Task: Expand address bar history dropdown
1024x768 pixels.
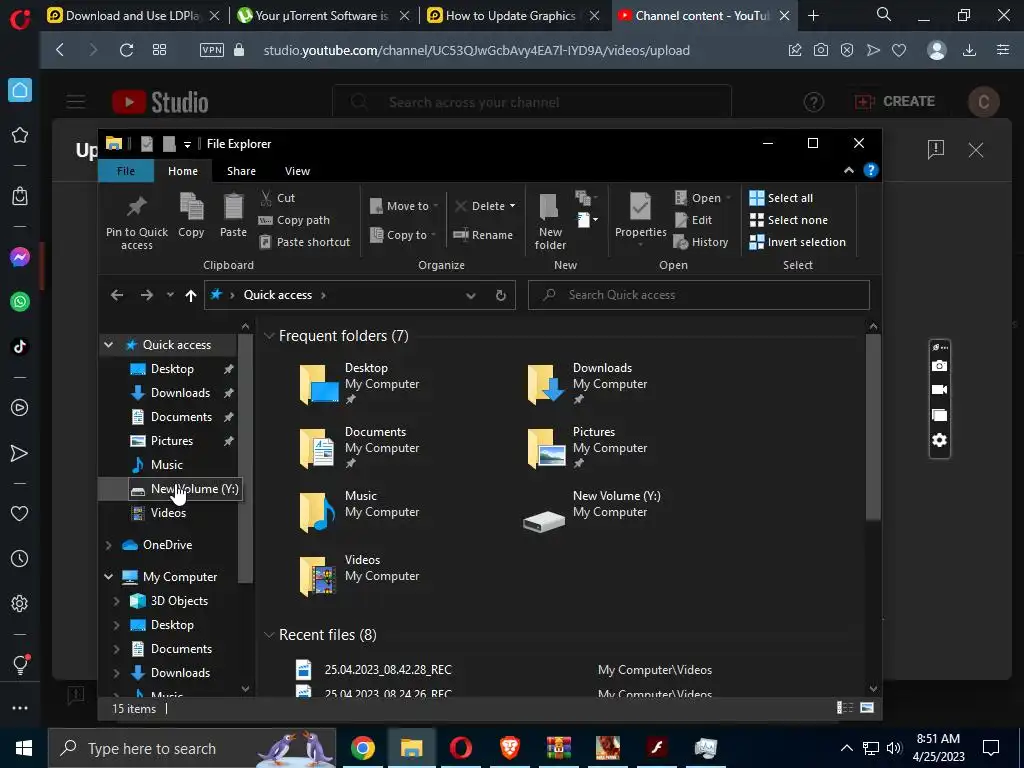Action: [x=471, y=295]
